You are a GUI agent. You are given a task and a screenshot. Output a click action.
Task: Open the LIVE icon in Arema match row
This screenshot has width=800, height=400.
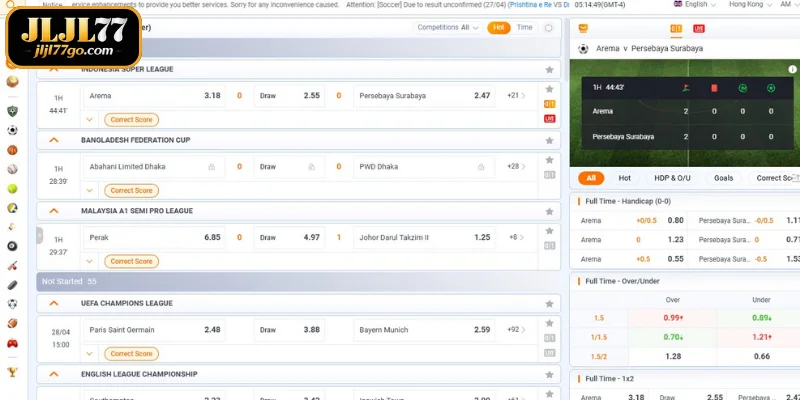pyautogui.click(x=549, y=118)
